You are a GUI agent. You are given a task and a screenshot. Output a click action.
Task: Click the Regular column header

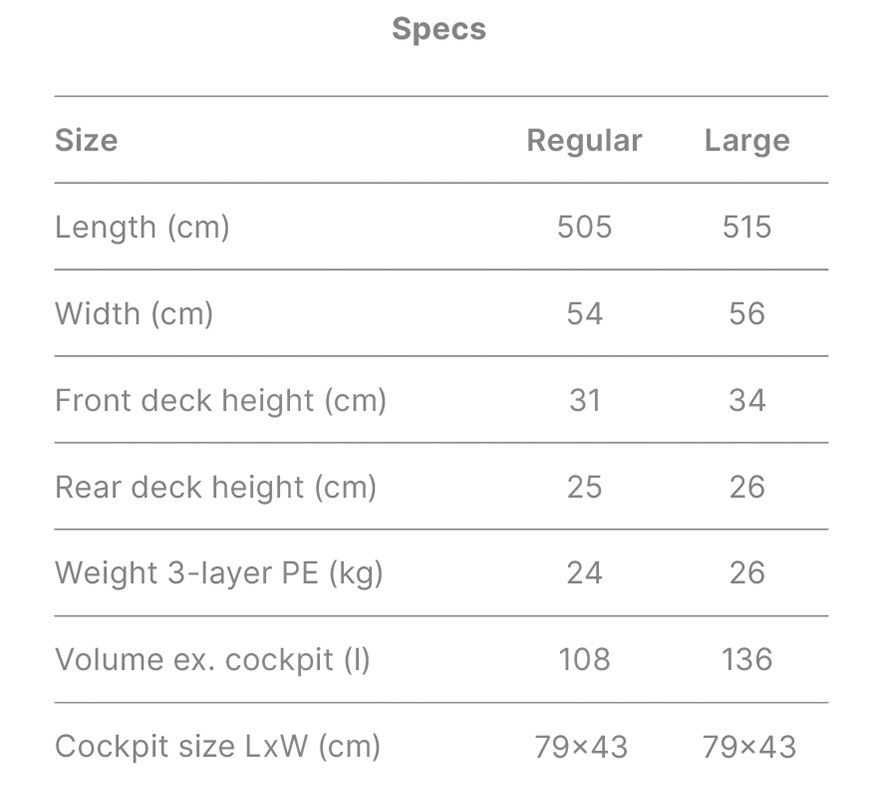(584, 140)
